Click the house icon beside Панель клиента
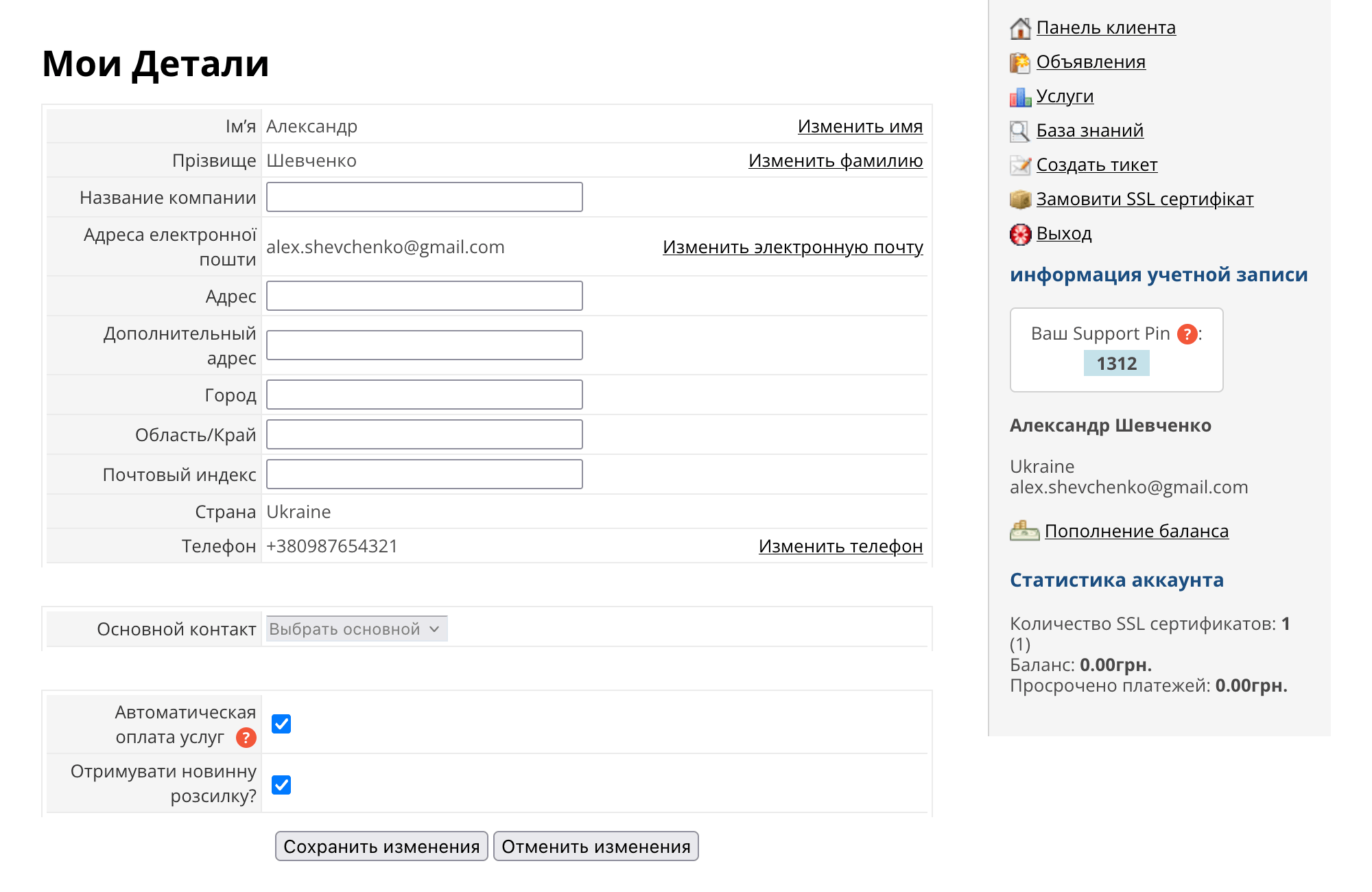 pos(1020,28)
